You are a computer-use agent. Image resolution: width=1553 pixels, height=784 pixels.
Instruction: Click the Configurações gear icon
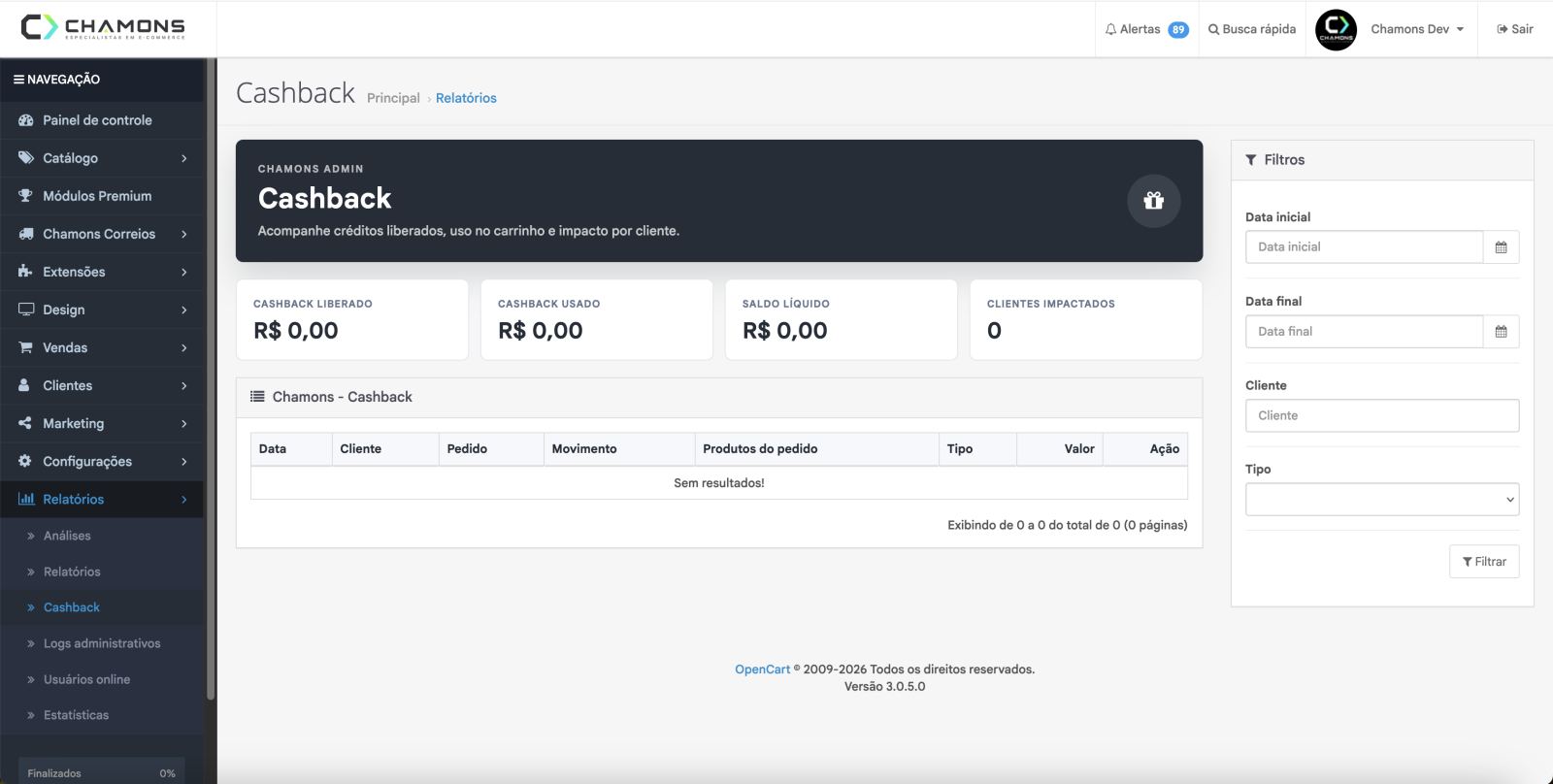[x=25, y=461]
